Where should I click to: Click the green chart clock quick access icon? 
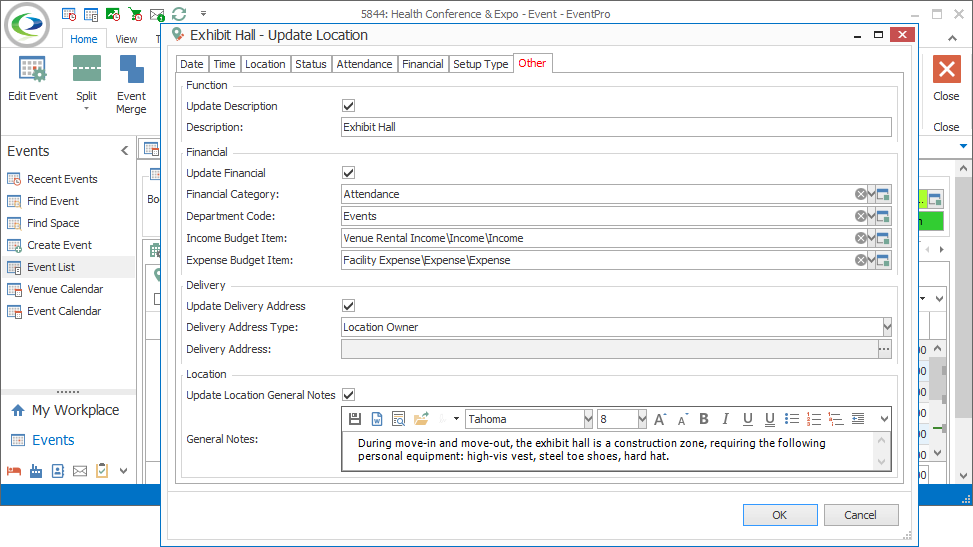(113, 14)
